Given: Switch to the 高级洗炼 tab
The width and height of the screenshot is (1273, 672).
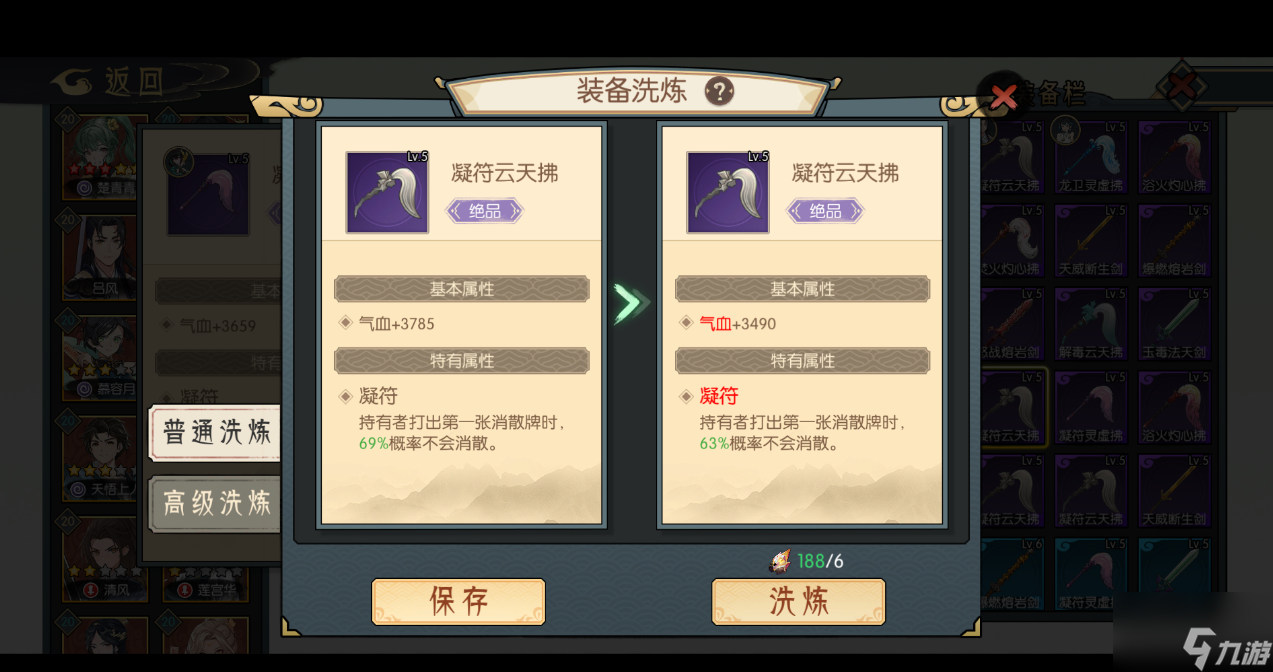Looking at the screenshot, I should 214,503.
